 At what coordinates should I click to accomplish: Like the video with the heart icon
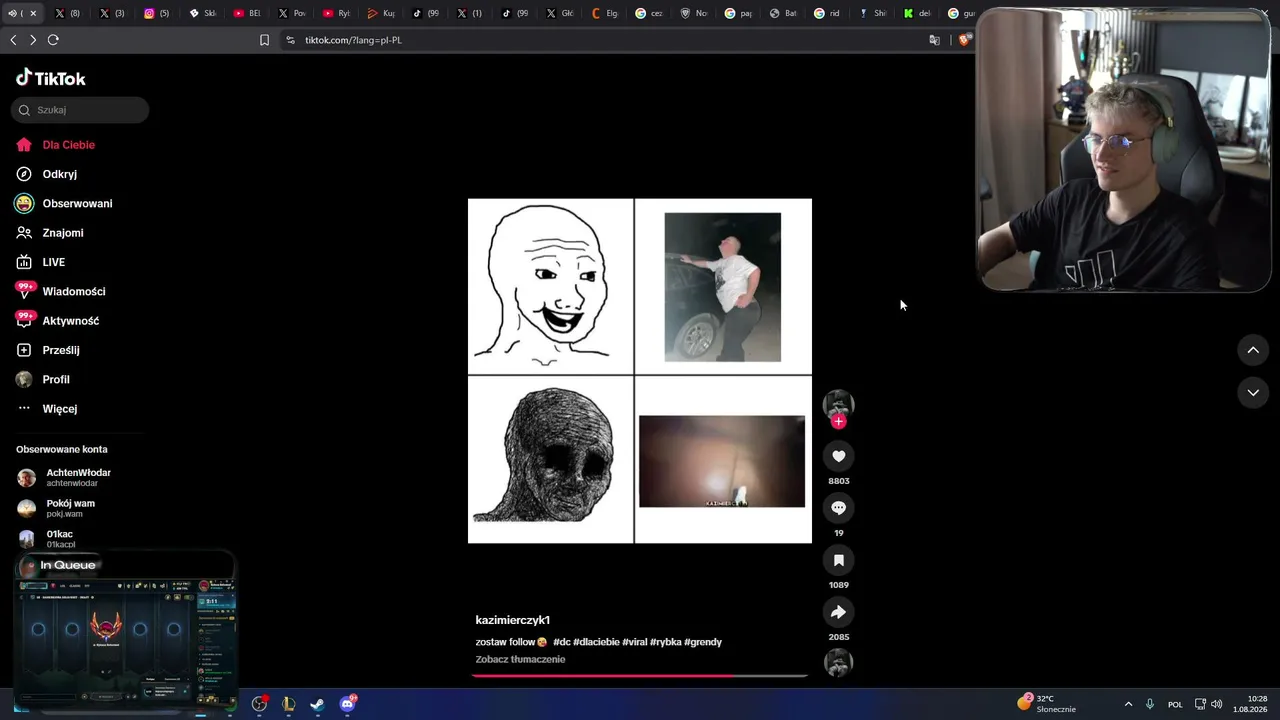(x=838, y=456)
